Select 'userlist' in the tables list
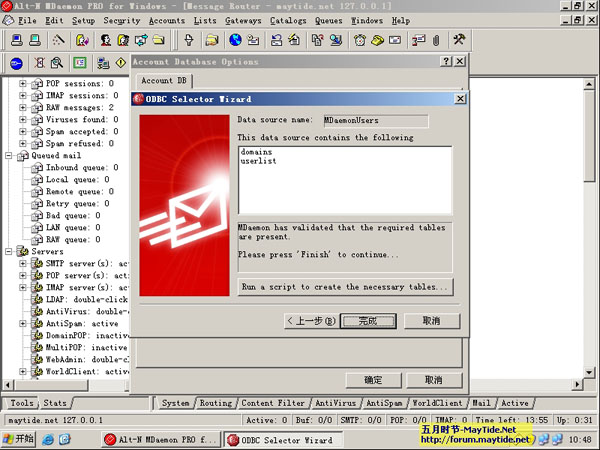 pos(258,161)
